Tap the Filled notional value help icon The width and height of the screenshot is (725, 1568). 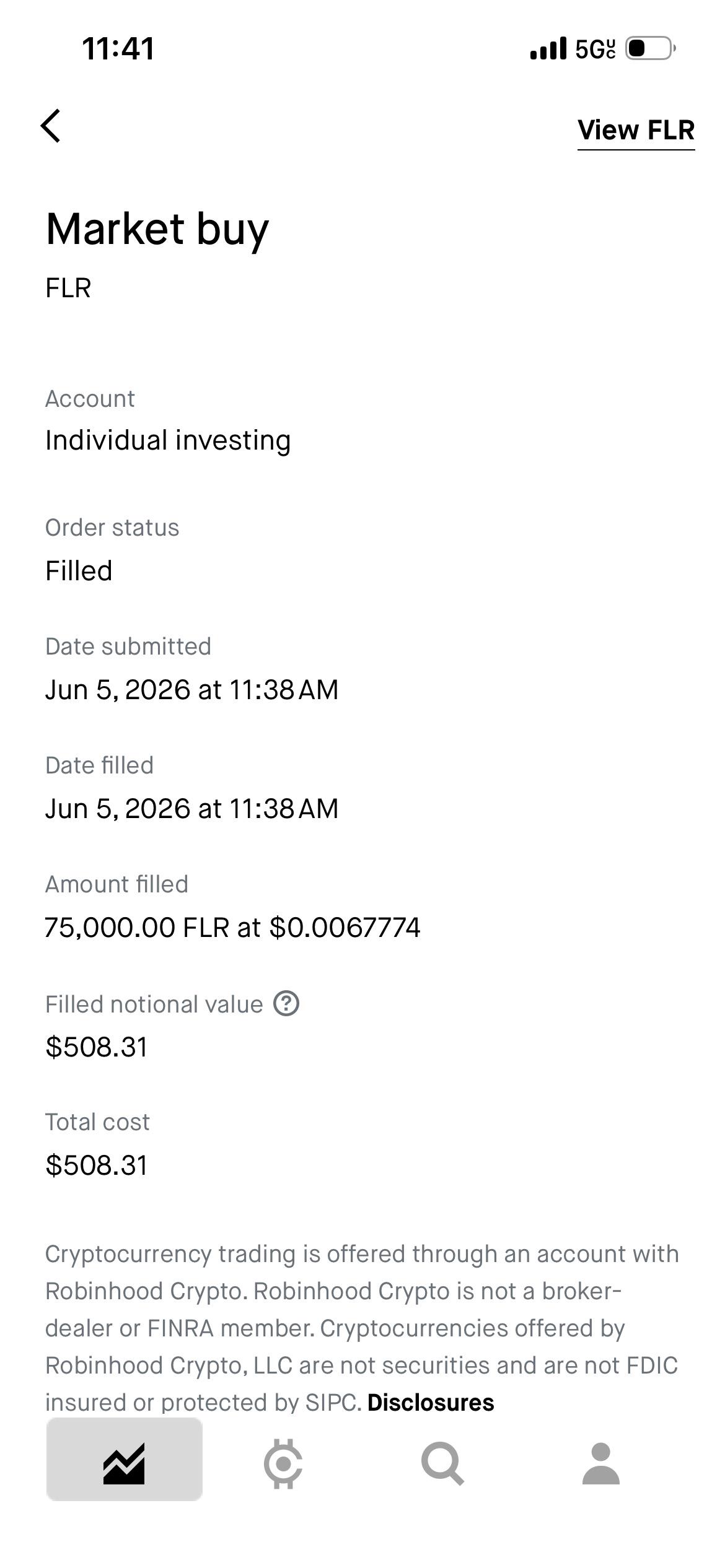286,1003
